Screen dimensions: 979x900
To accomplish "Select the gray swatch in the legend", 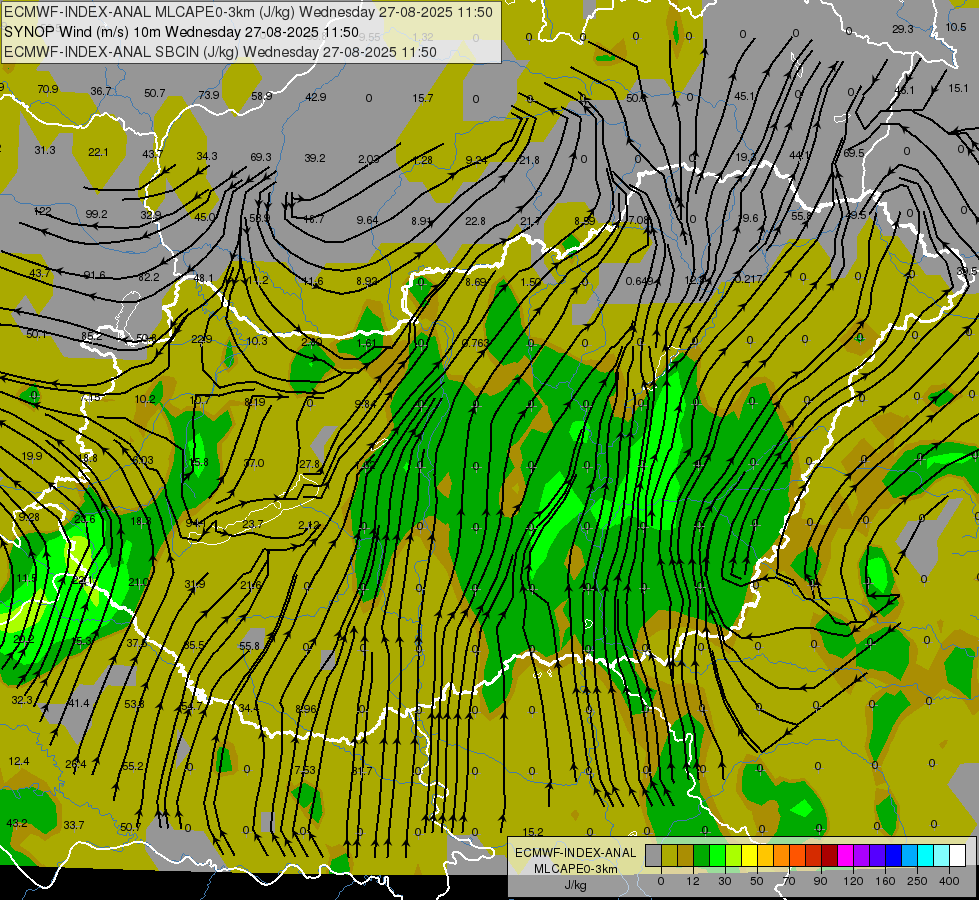I will 653,856.
